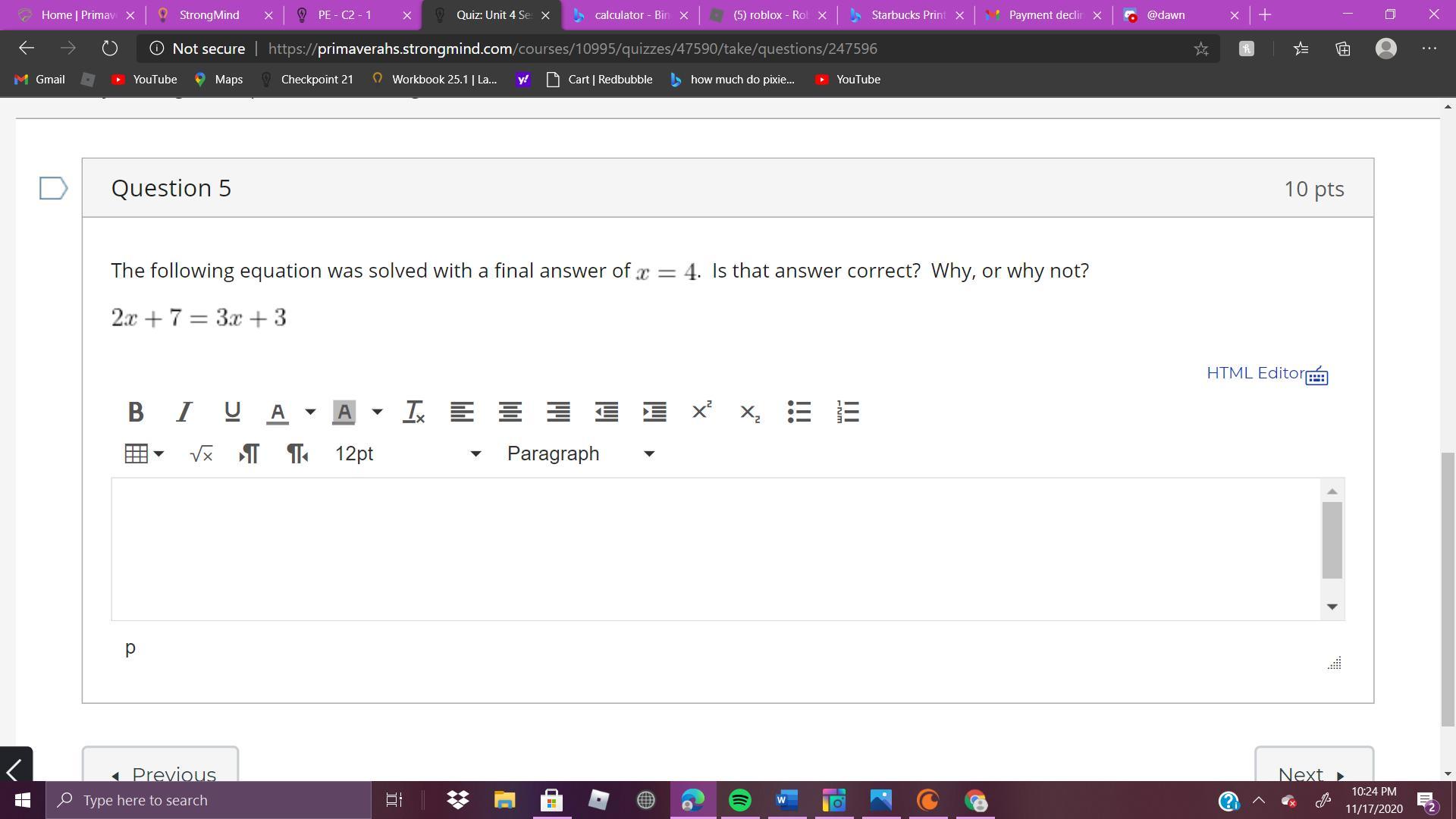Image resolution: width=1456 pixels, height=819 pixels.
Task: Toggle bold formatting in the editor
Action: (x=136, y=412)
